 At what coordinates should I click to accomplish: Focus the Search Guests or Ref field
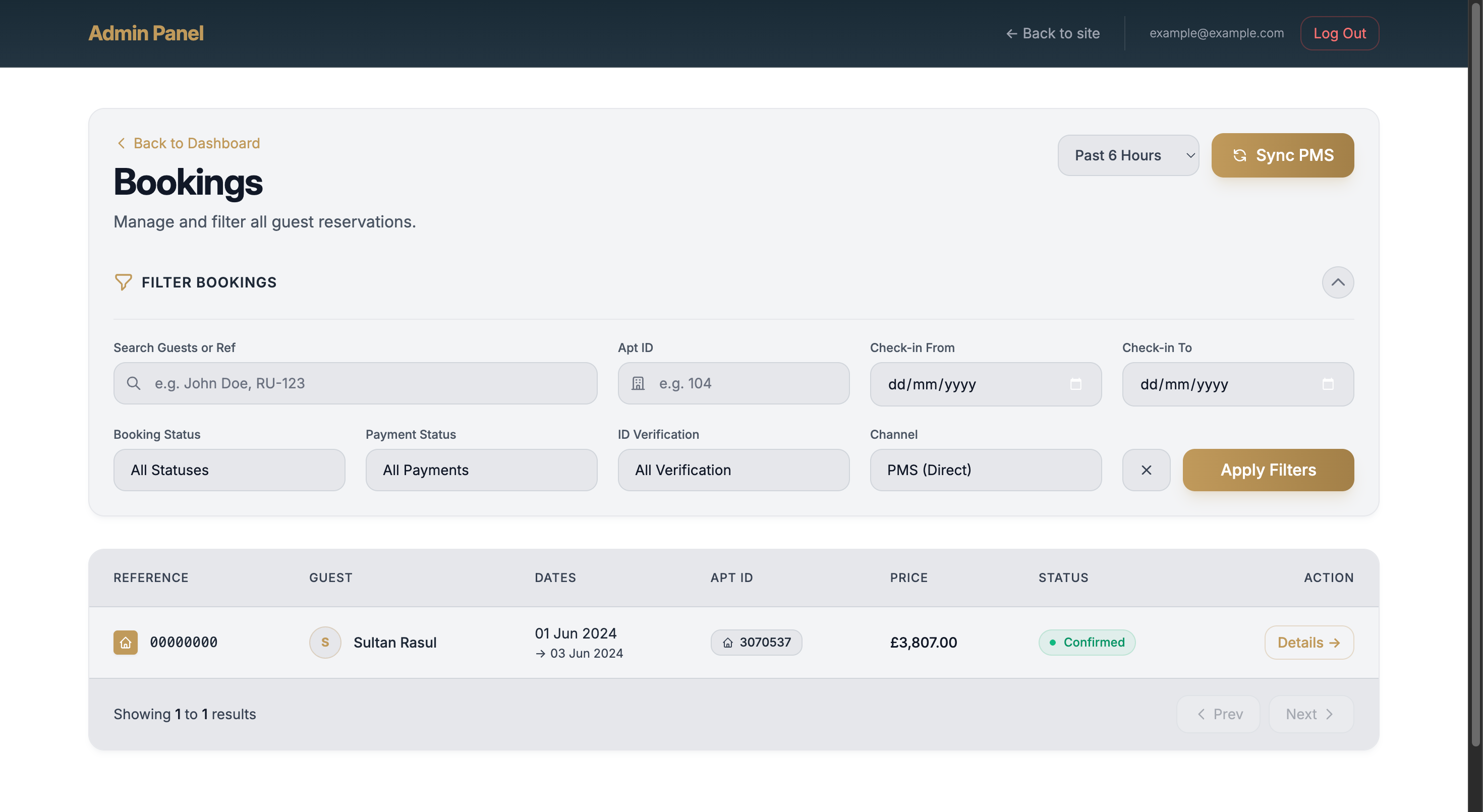(x=355, y=383)
